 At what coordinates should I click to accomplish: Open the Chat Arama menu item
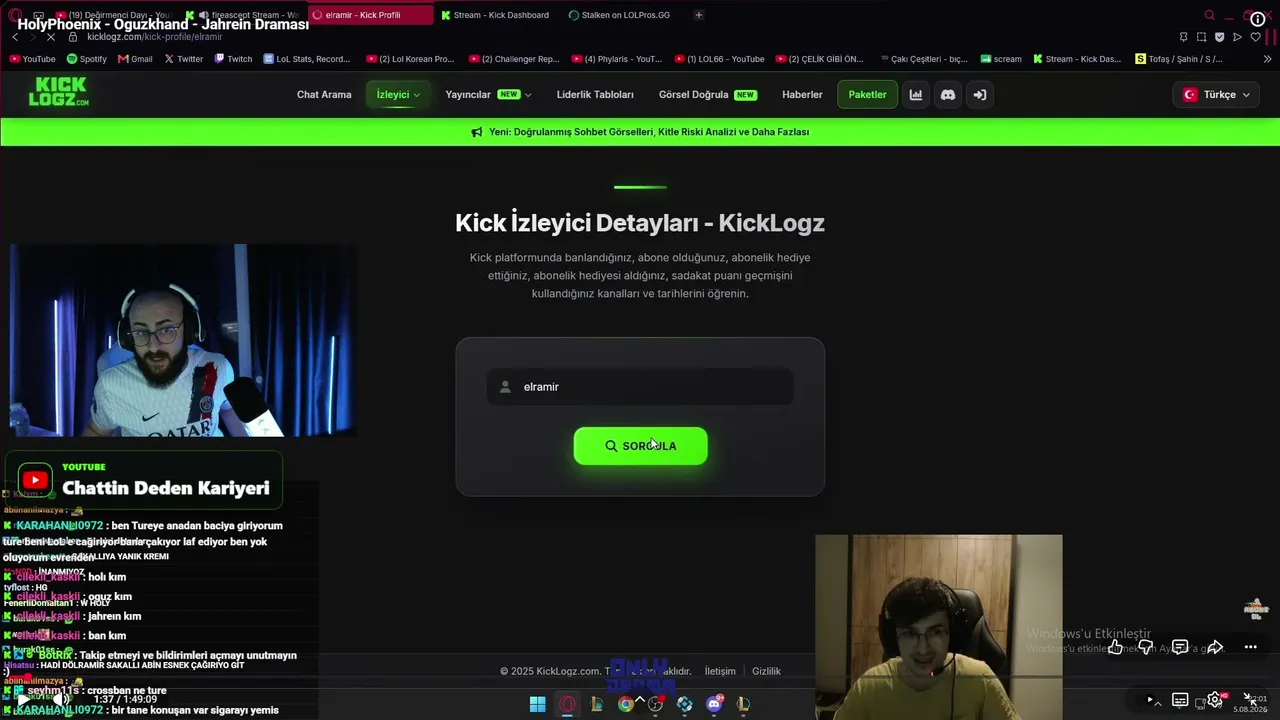(324, 95)
